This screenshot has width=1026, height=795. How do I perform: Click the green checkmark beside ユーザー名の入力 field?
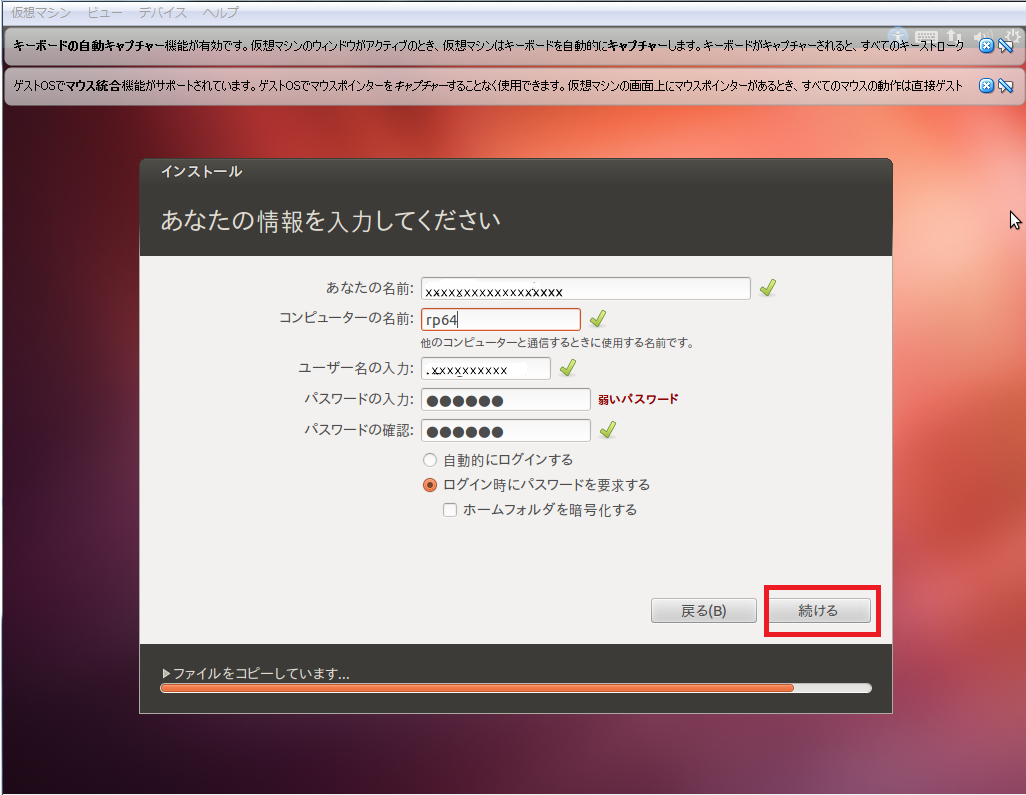tap(567, 369)
